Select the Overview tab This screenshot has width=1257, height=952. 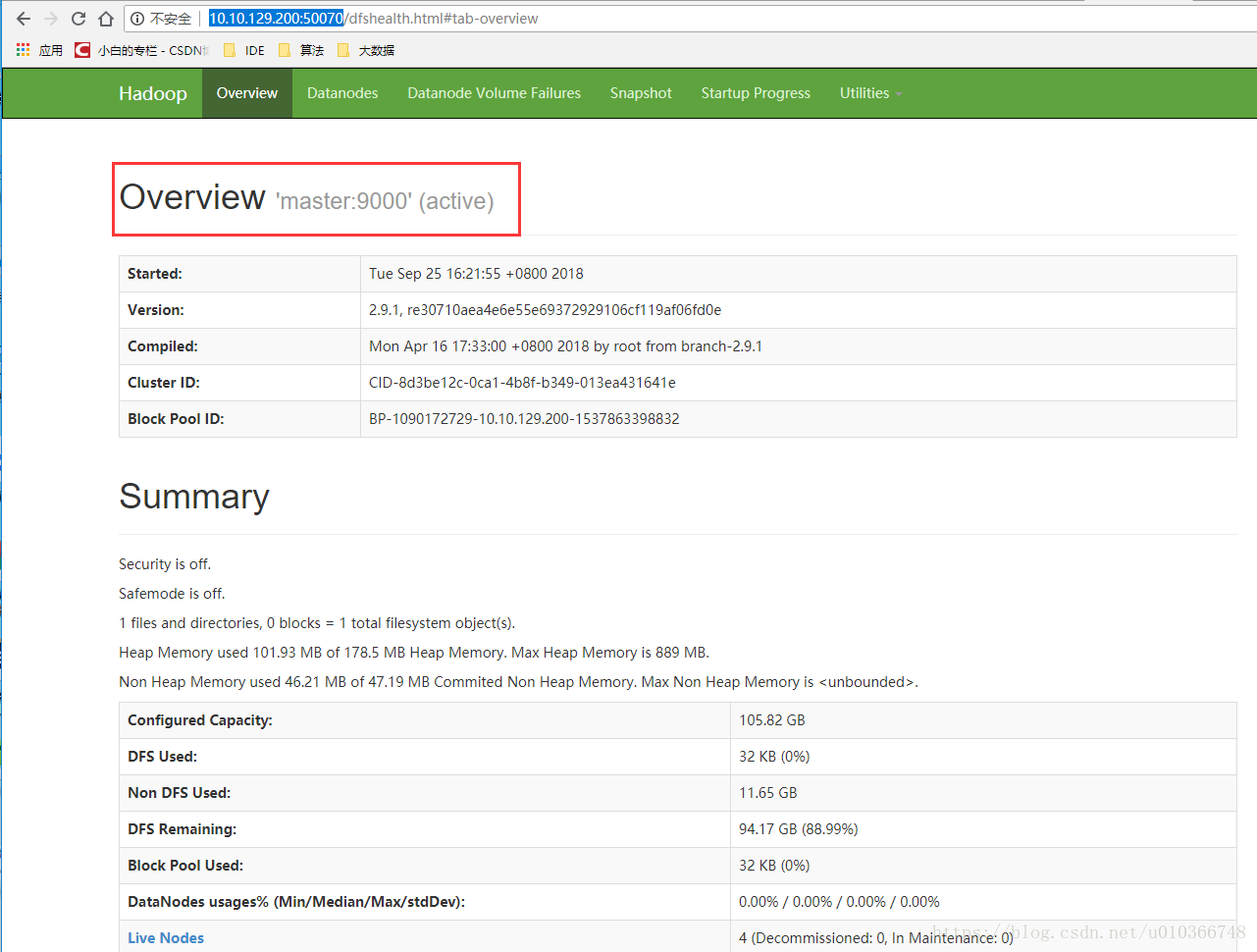pos(247,93)
